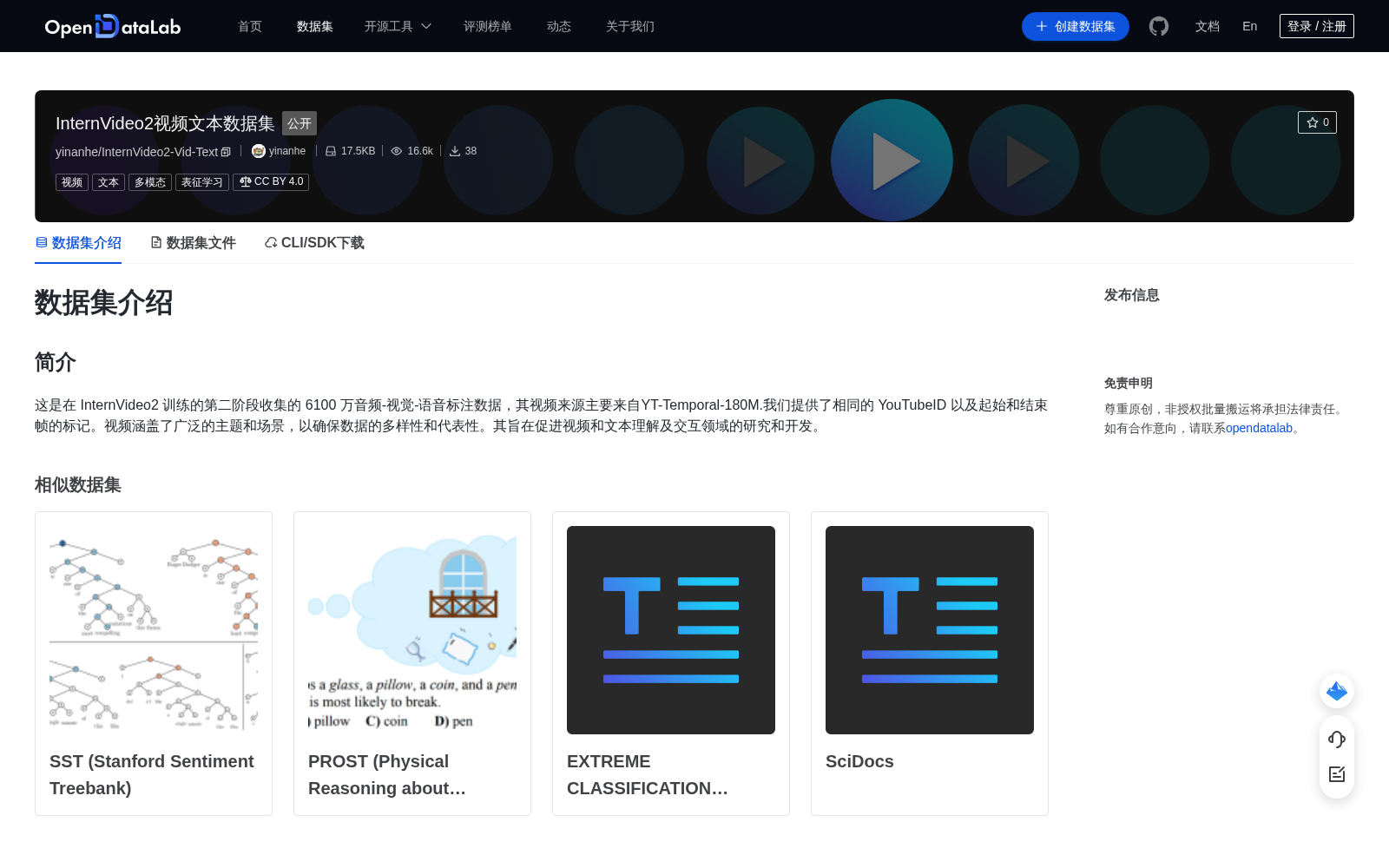This screenshot has width=1389, height=868.
Task: Open 数据集 navigation item
Action: pos(315,26)
